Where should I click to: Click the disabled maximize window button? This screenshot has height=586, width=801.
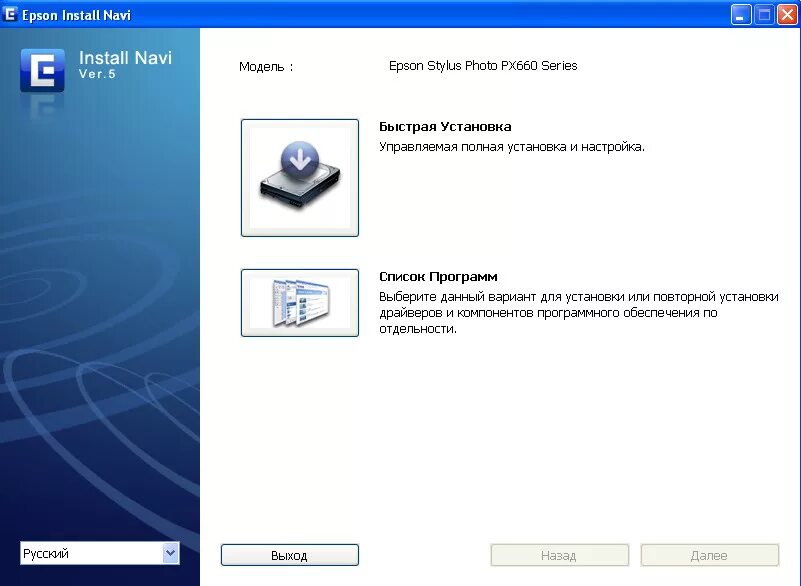(x=764, y=15)
